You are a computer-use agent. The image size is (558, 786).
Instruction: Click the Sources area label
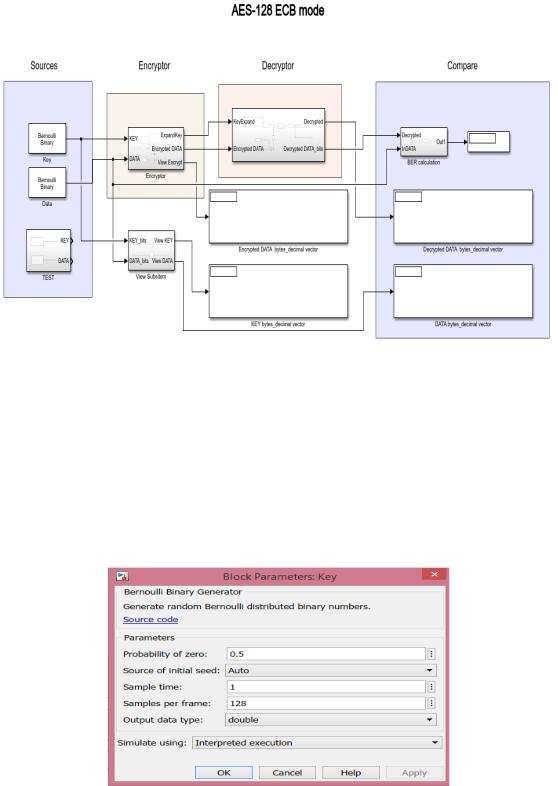point(44,66)
